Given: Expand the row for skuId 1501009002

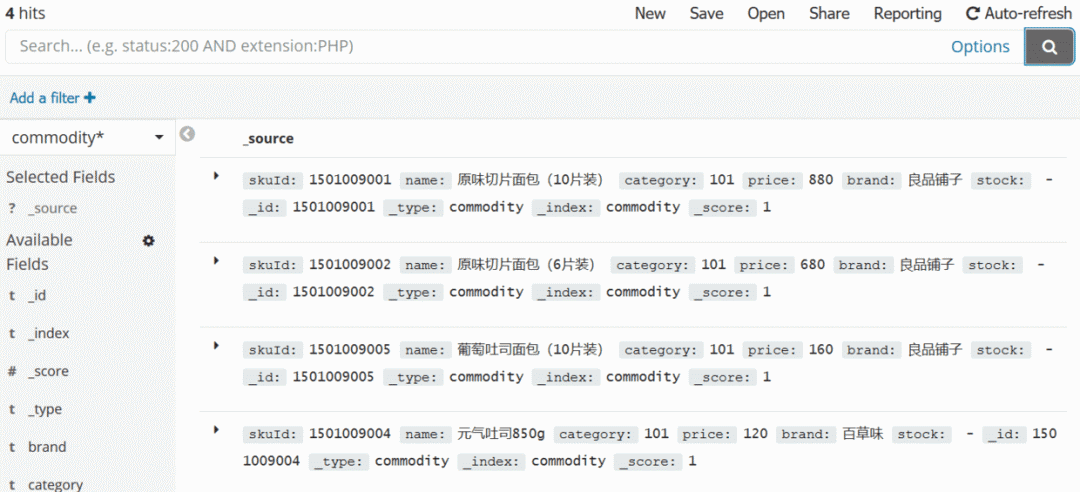Looking at the screenshot, I should (x=216, y=261).
